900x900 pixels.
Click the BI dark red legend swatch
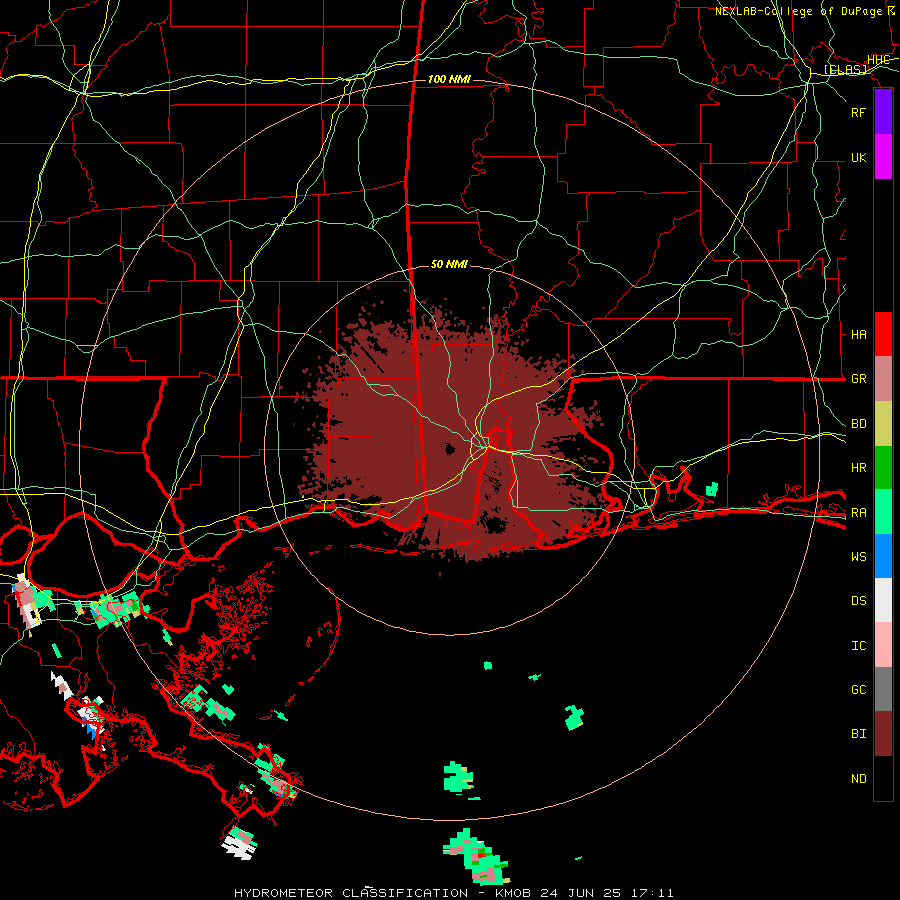tap(883, 734)
